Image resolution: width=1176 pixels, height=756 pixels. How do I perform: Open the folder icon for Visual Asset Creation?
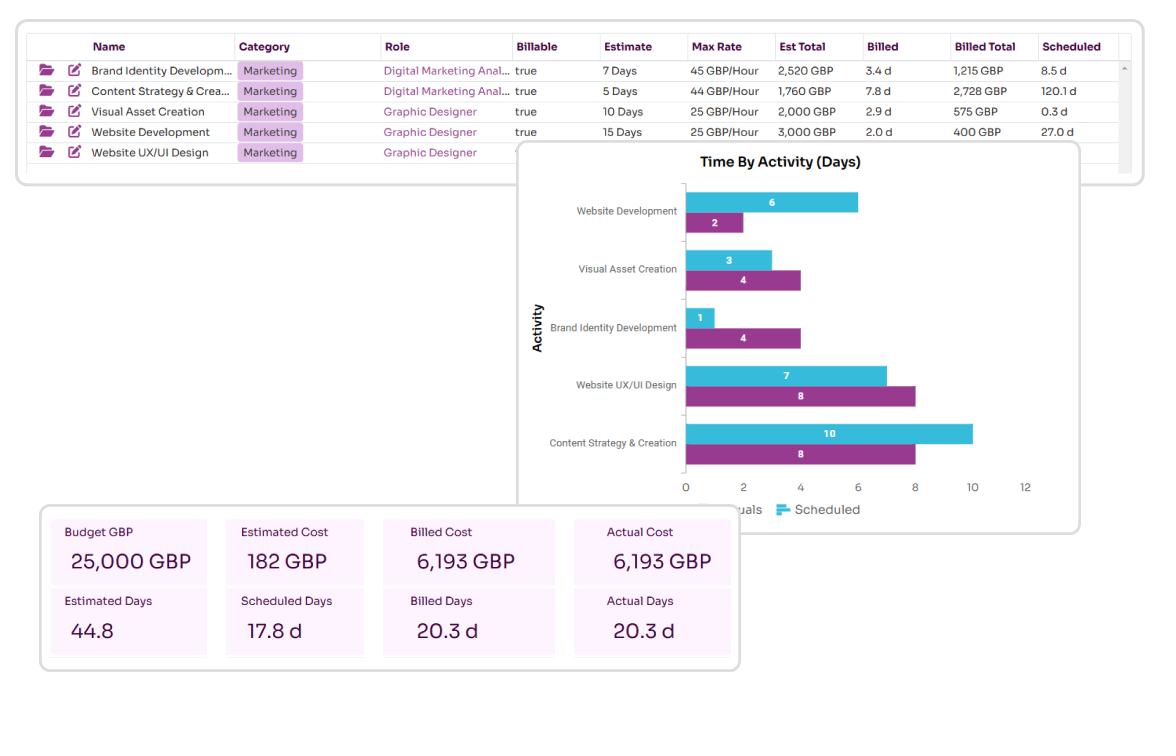(46, 111)
